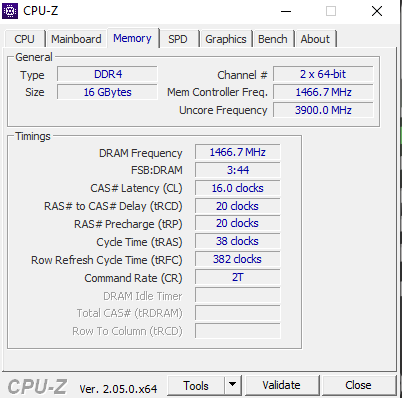The image size is (402, 398).
Task: Open the Bench tab
Action: 273,39
